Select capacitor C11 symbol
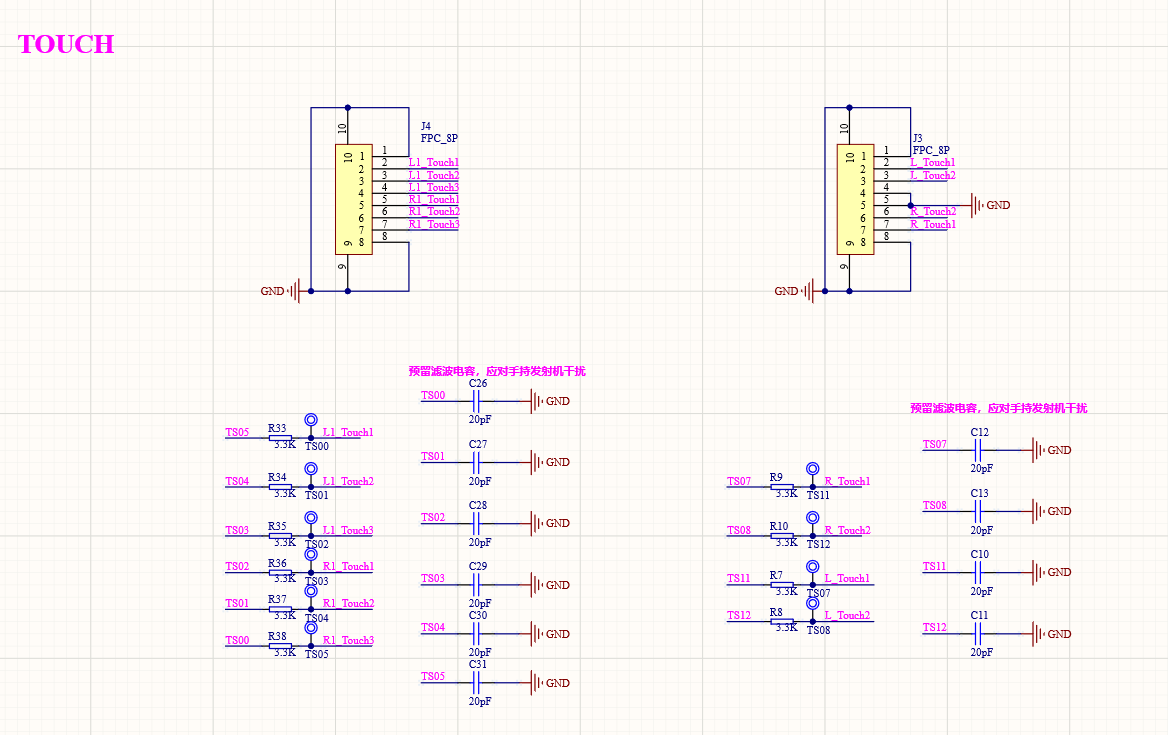Viewport: 1168px width, 735px height. coord(979,634)
